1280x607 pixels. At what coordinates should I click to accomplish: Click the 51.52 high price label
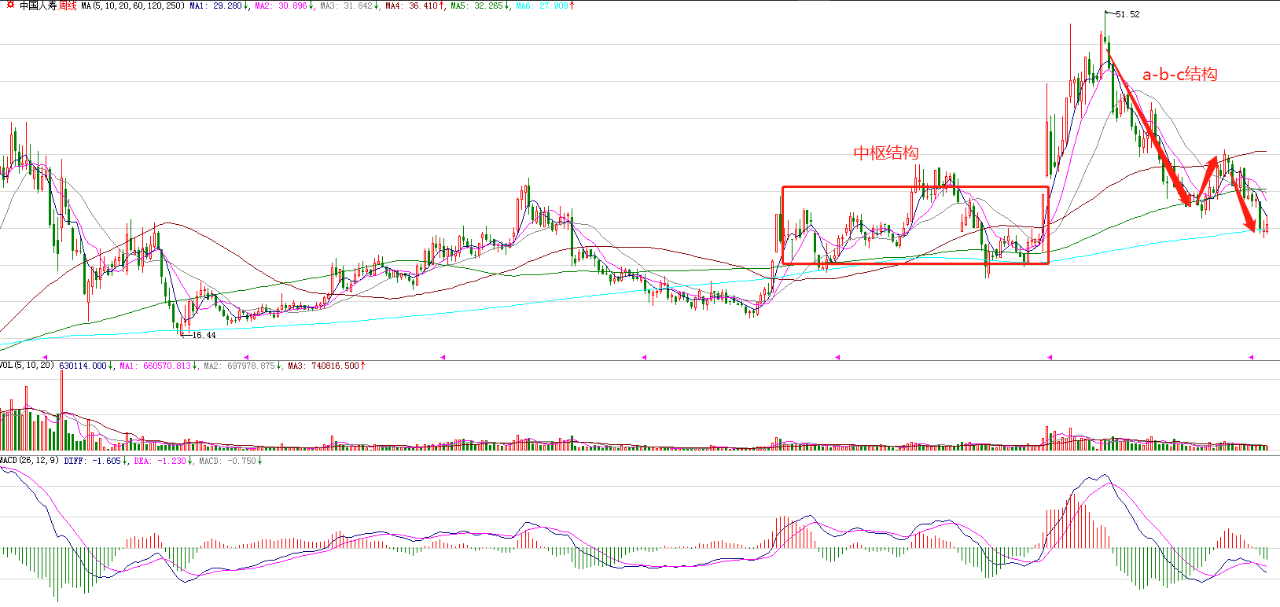(x=1127, y=14)
